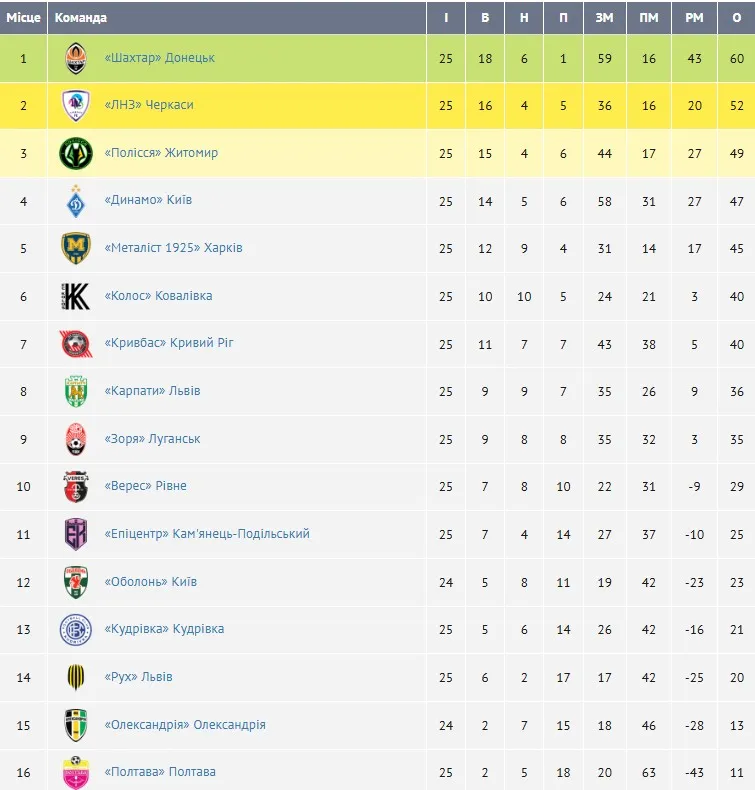Click the «Місце» column header
This screenshot has width=755, height=790.
(23, 18)
